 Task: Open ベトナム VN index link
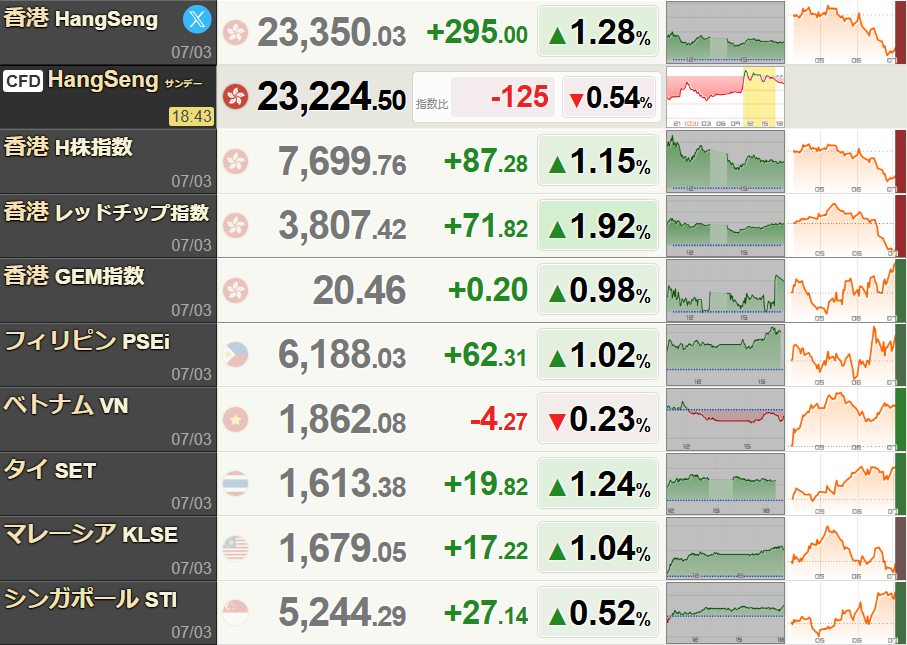click(66, 406)
